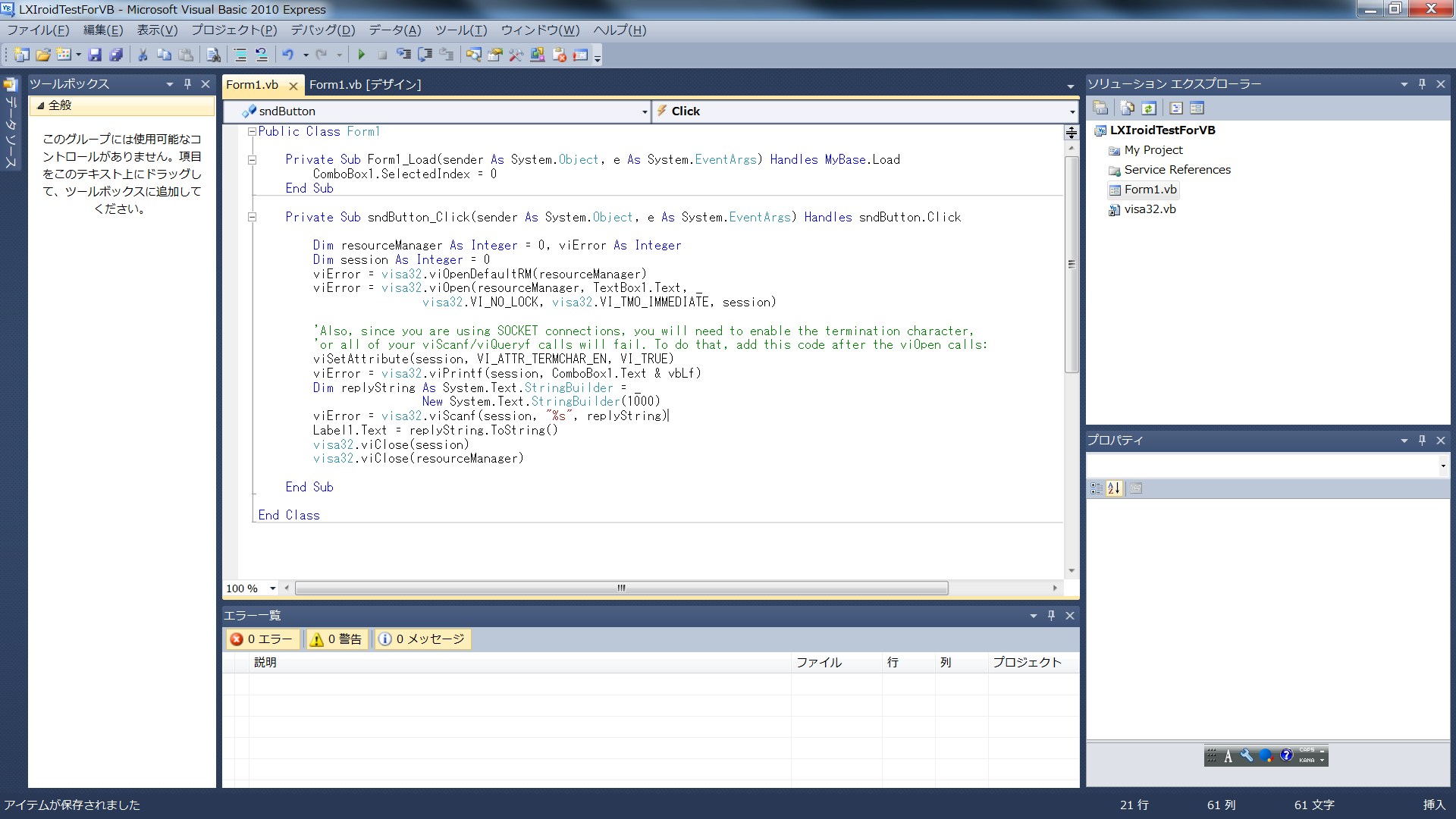1456x819 pixels.
Task: Toggle the 0 警告 warnings filter
Action: click(336, 639)
